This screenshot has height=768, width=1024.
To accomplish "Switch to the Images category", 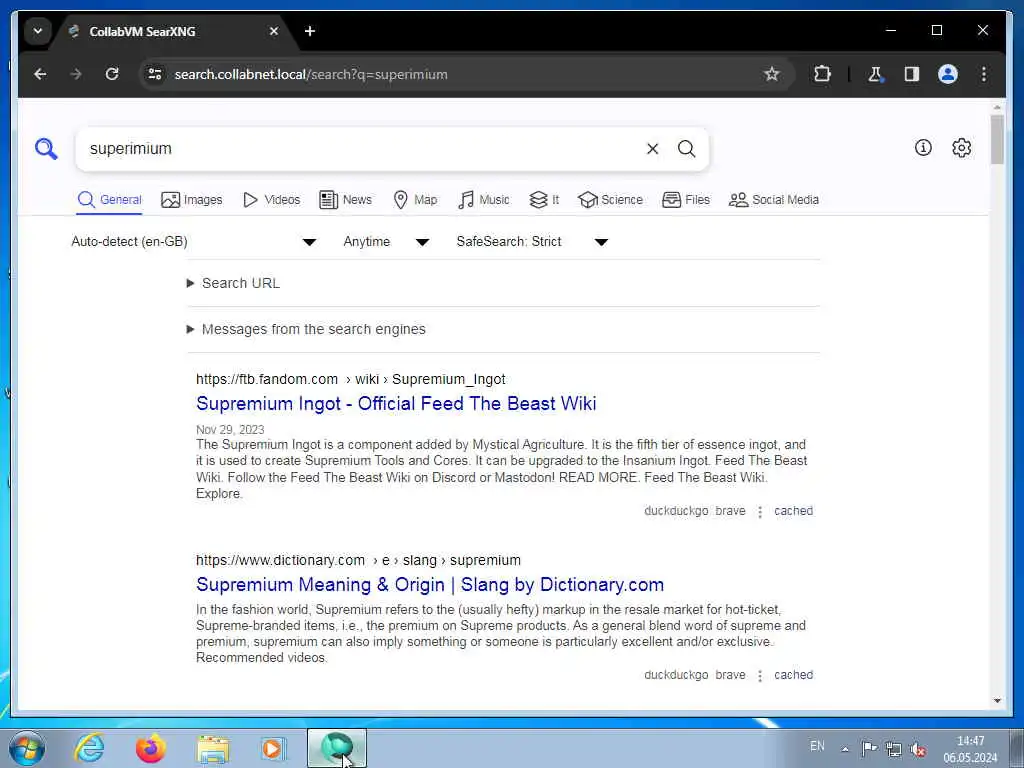I will (192, 200).
